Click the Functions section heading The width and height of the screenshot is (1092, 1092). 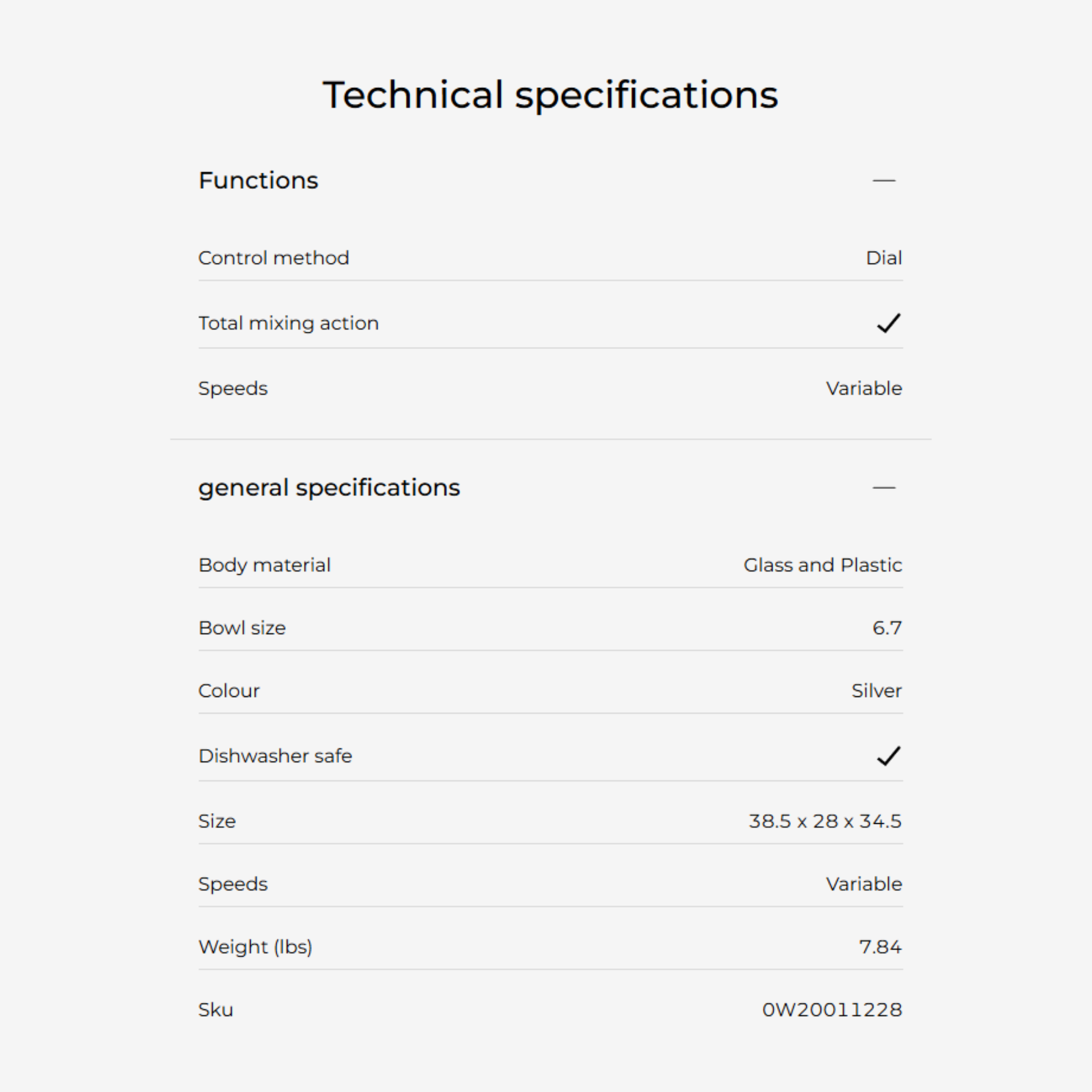coord(258,181)
